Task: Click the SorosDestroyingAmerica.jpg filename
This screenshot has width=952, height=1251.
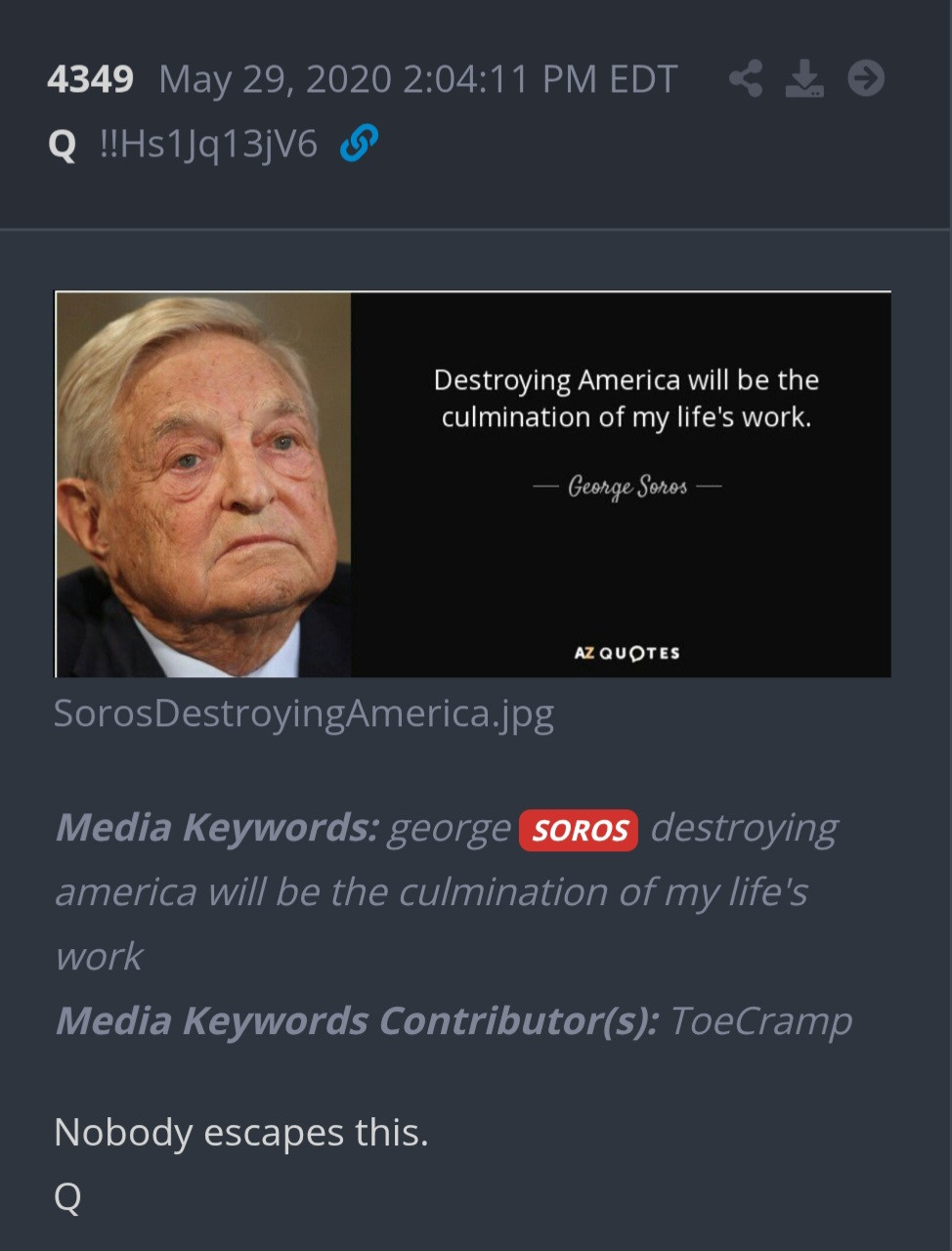Action: tap(304, 713)
